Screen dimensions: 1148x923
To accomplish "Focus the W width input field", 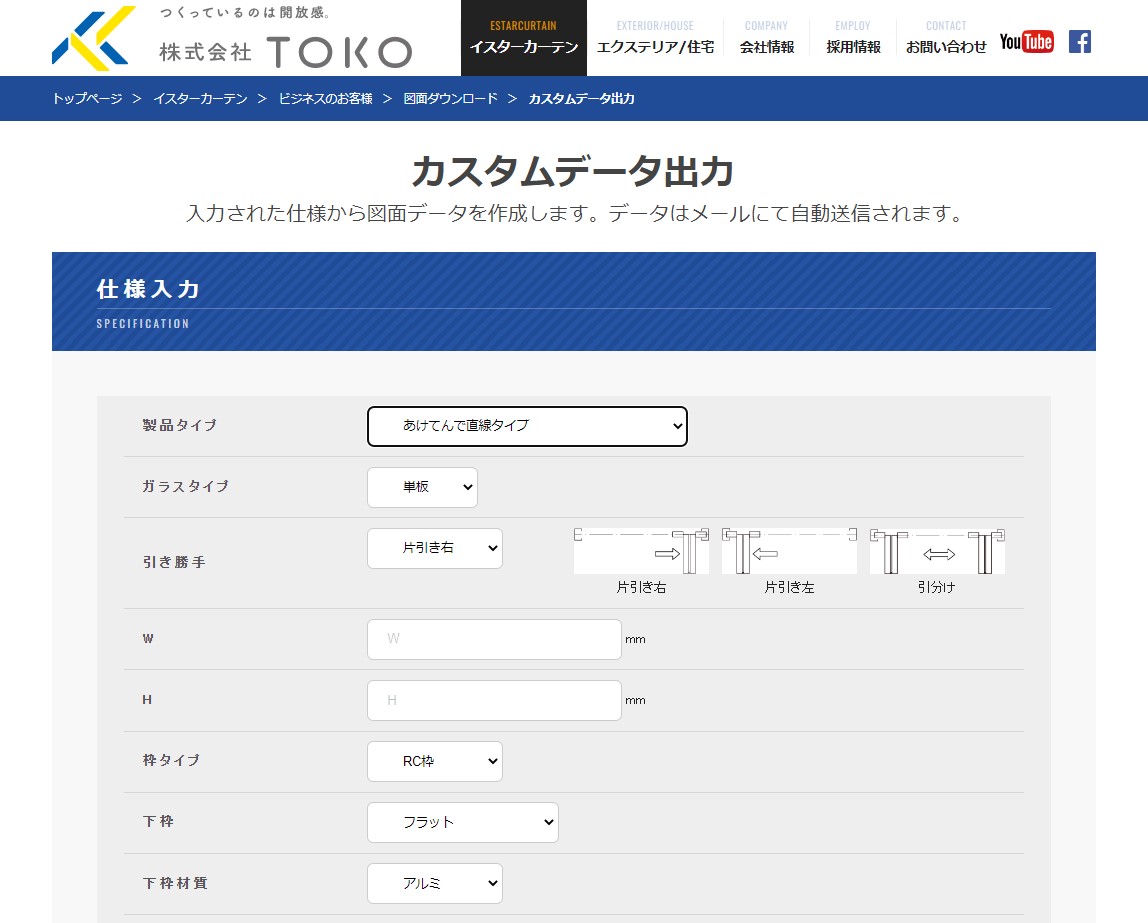I will point(494,640).
